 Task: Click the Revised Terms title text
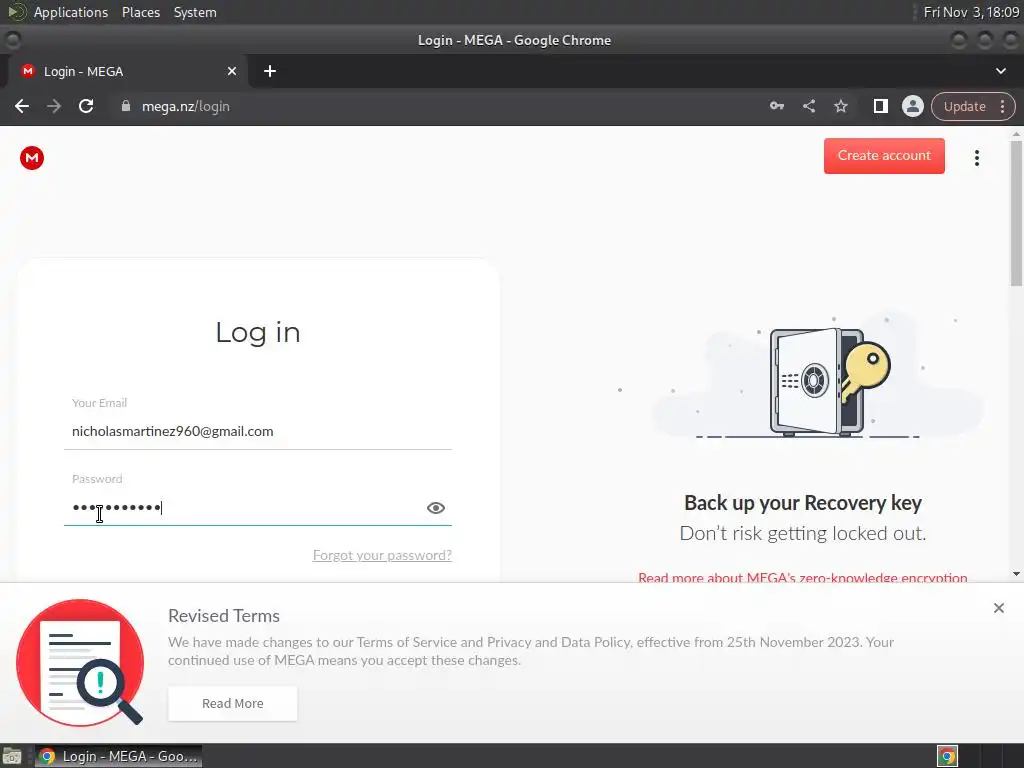224,616
